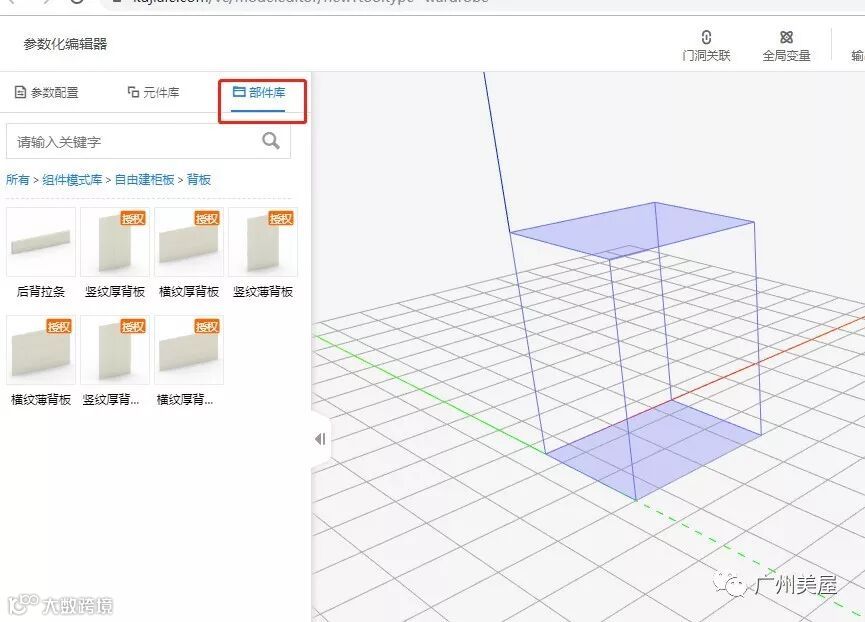
Task: Go to 组件模式库 in the breadcrumb
Action: coord(72,180)
